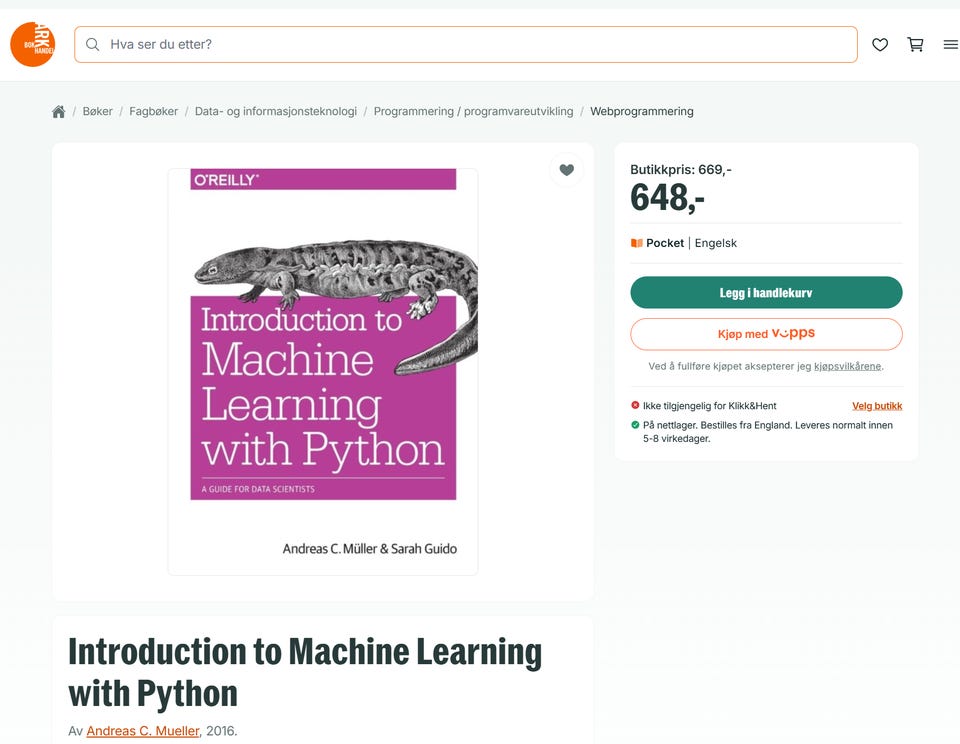Click the home icon in breadcrumb
The width and height of the screenshot is (960, 744).
(x=59, y=111)
